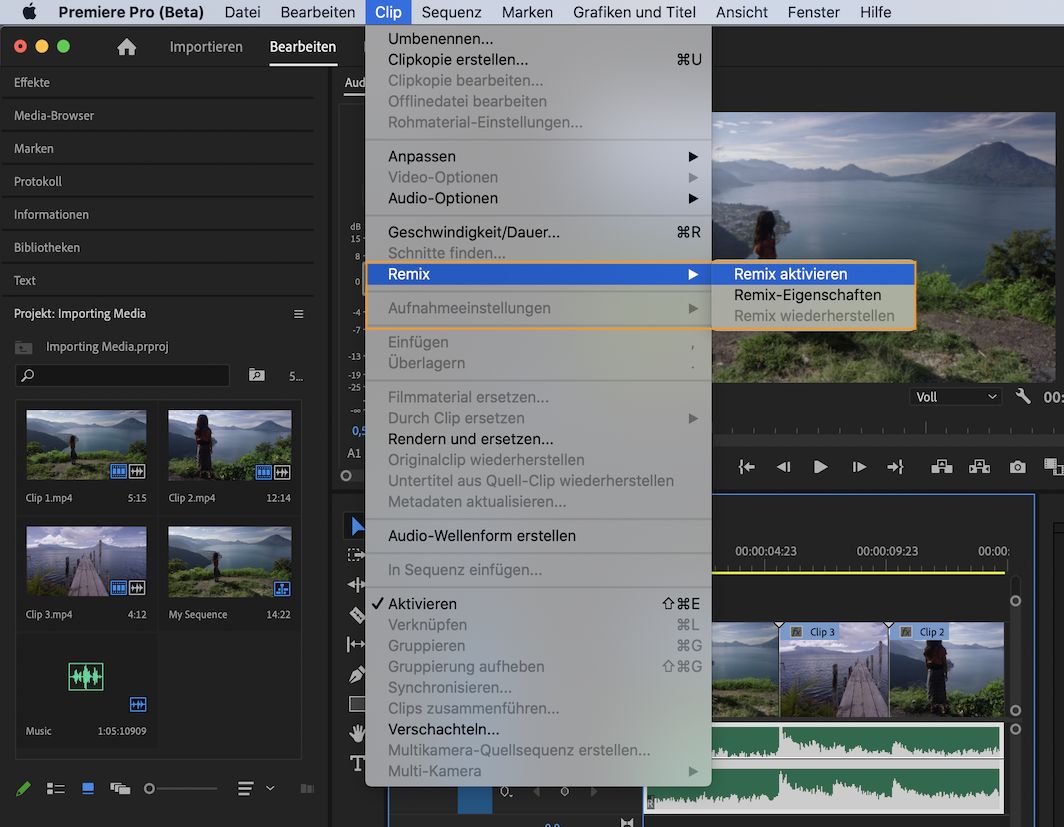Screen dimensions: 1064x827
Task: Toggle Icon view in the project panel
Action: [88, 788]
